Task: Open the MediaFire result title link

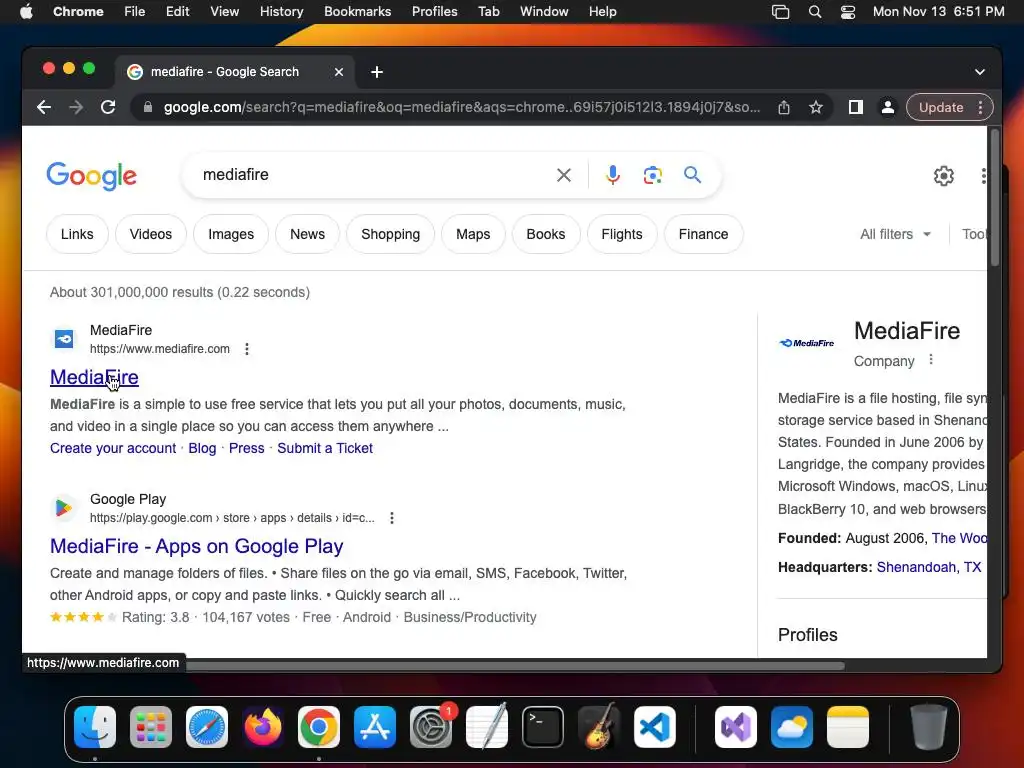Action: click(x=94, y=377)
